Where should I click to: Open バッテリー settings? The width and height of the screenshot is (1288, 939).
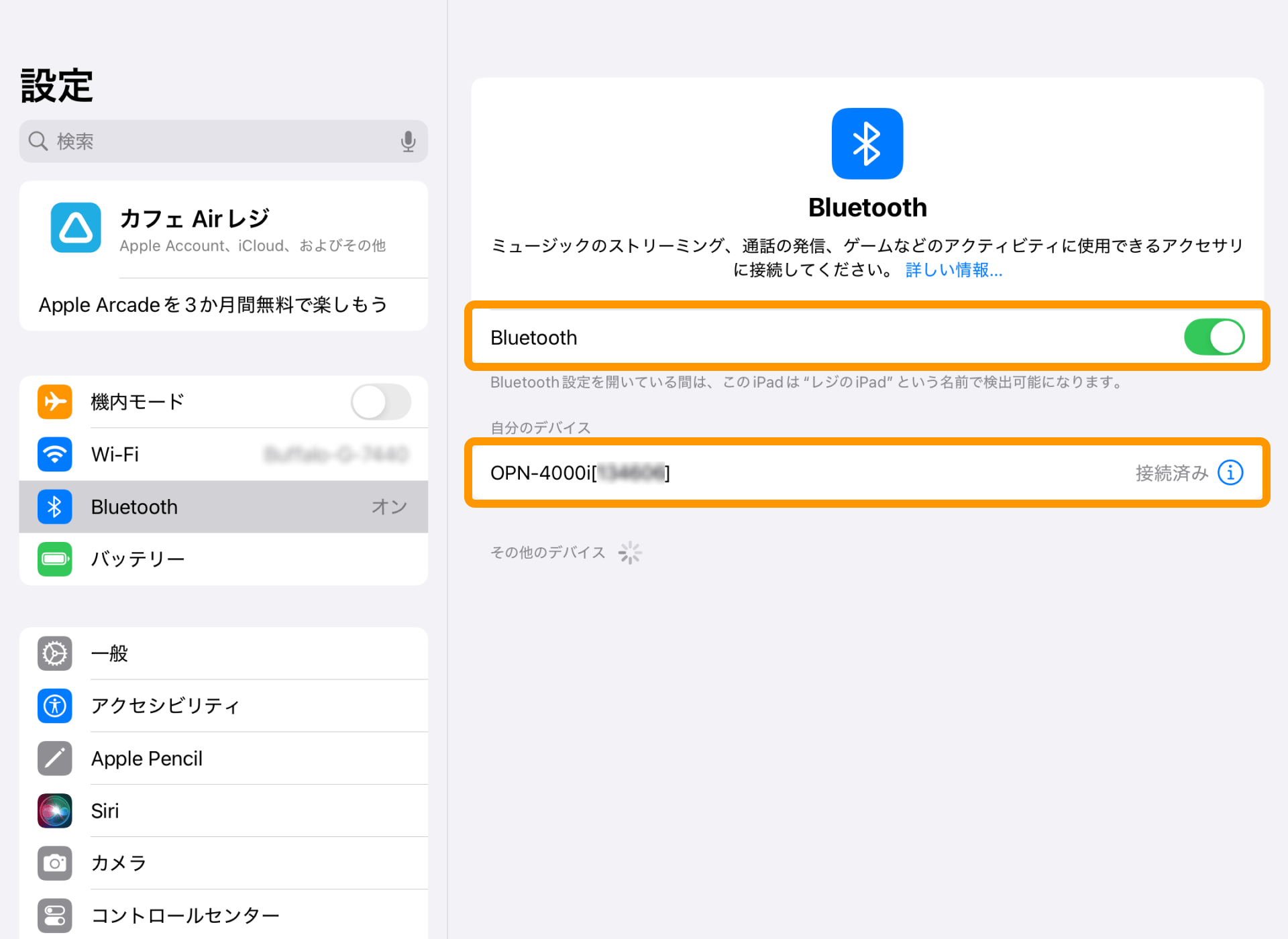pyautogui.click(x=223, y=559)
